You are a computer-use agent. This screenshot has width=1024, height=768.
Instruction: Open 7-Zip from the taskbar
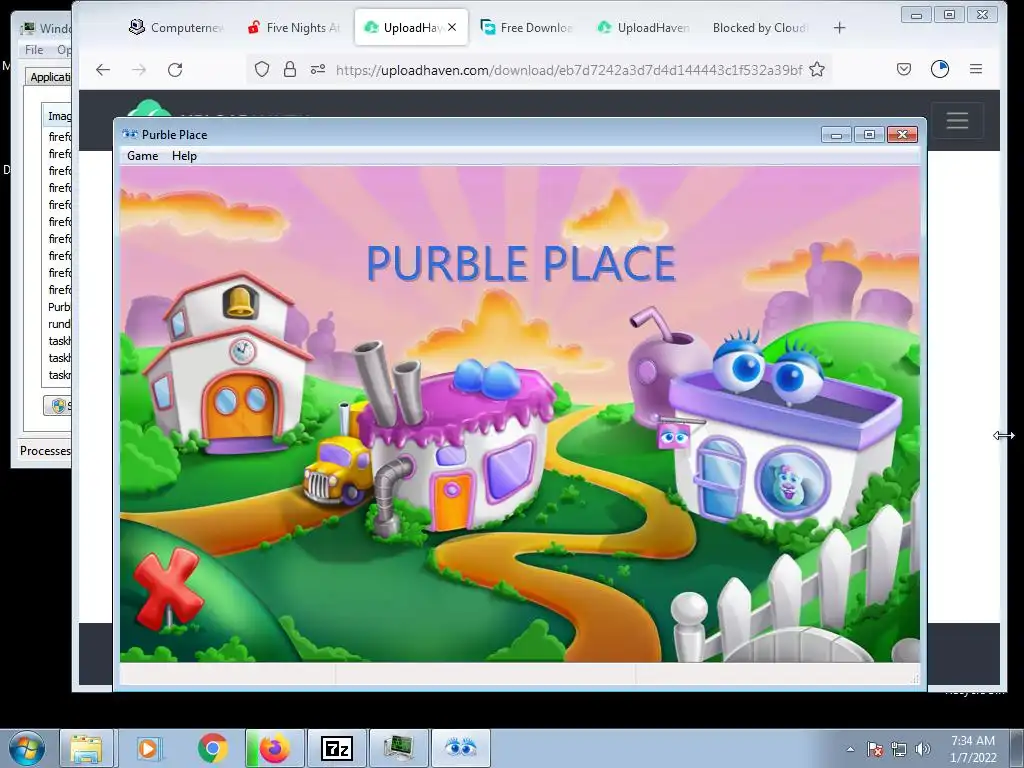pyautogui.click(x=337, y=748)
